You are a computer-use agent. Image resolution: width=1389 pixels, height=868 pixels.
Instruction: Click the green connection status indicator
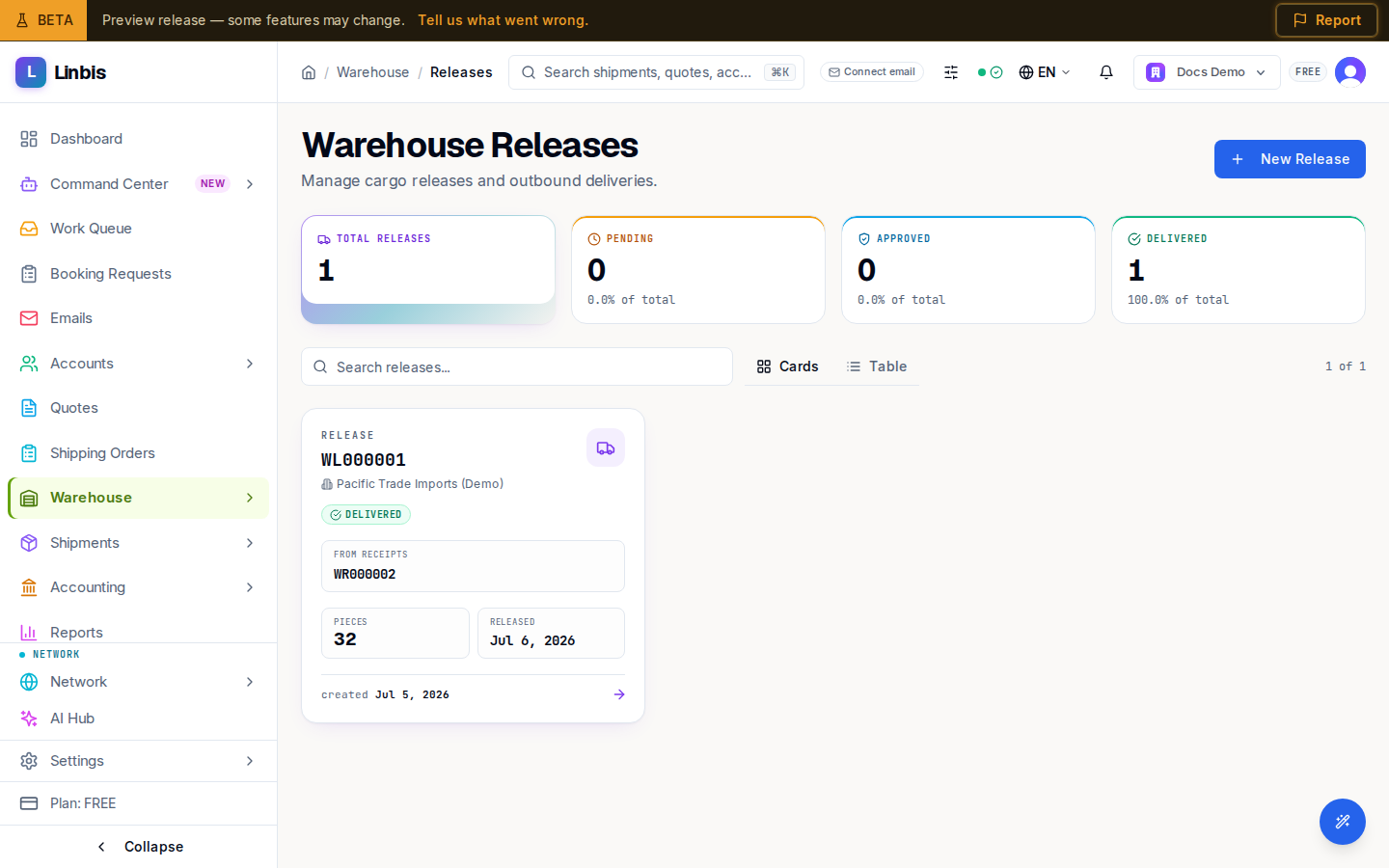[991, 72]
